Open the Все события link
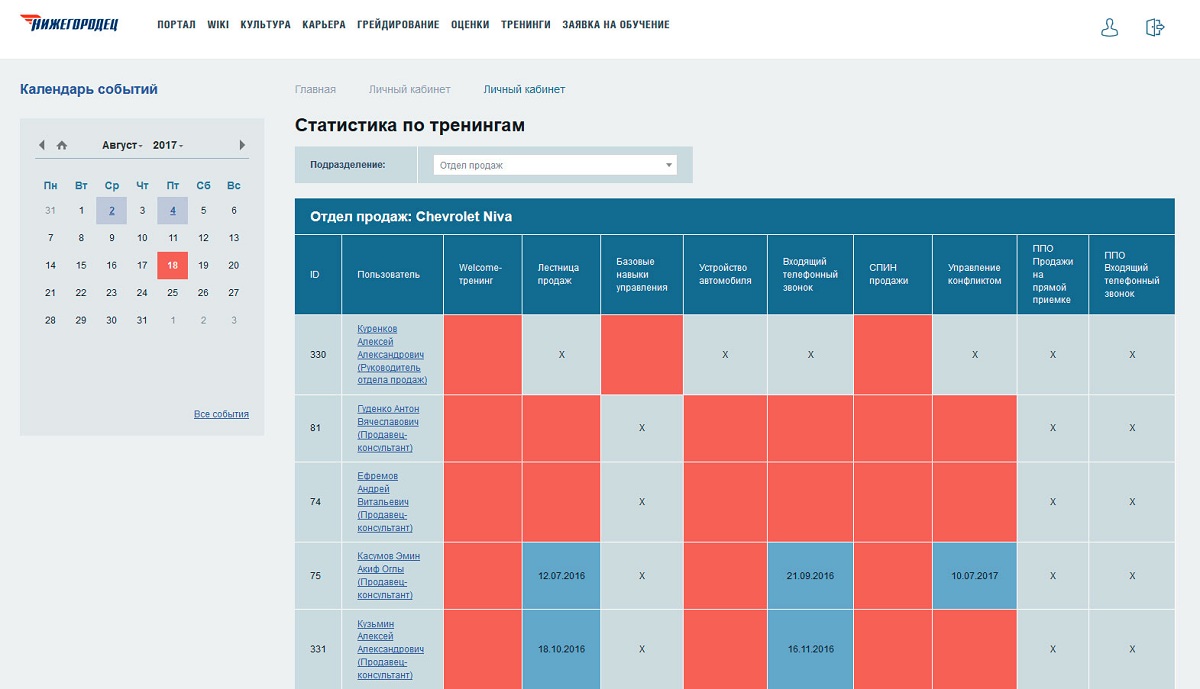The height and width of the screenshot is (689, 1200). (x=221, y=414)
